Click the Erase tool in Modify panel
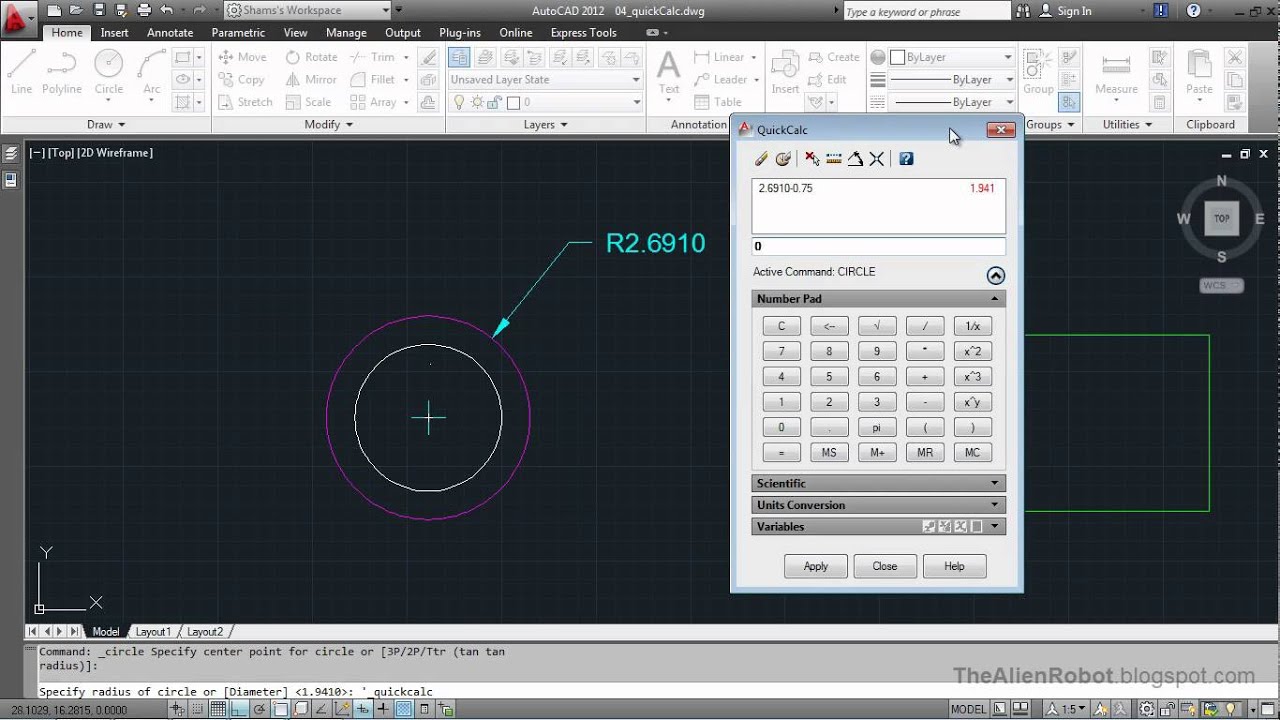 [x=428, y=57]
